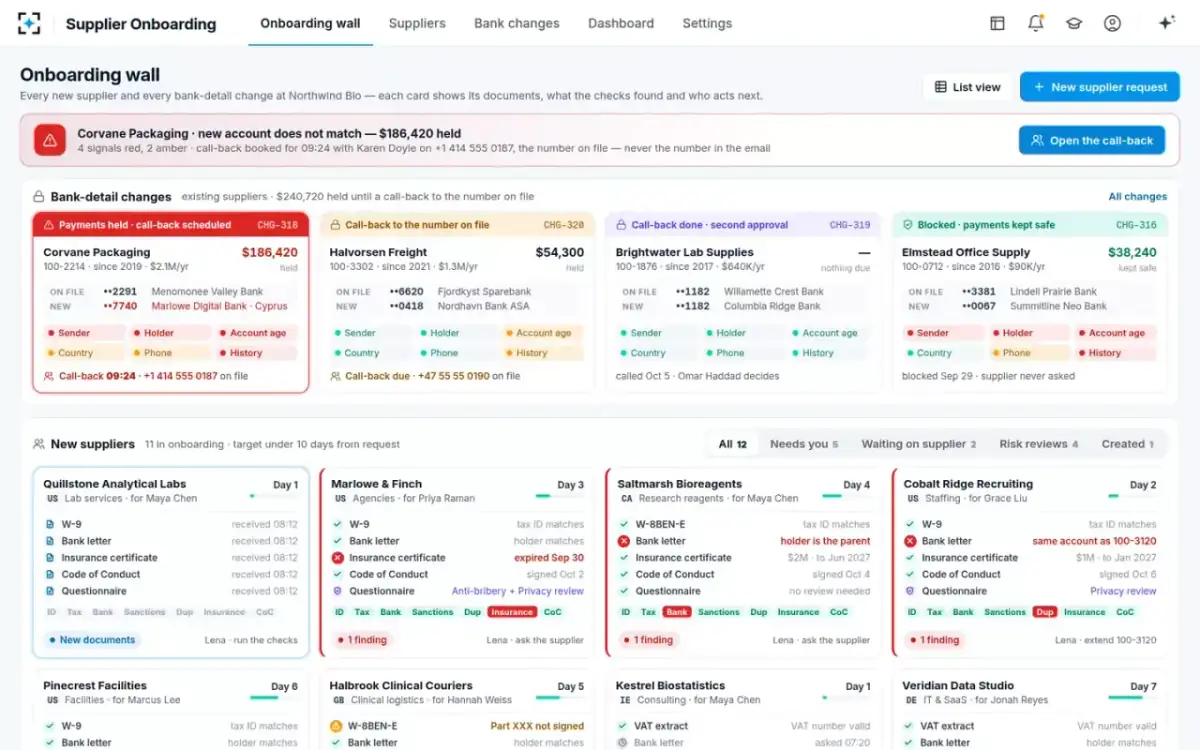Viewport: 1200px width, 750px height.
Task: Click Cobalt Ridge Questionnaire review icon
Action: 910,591
